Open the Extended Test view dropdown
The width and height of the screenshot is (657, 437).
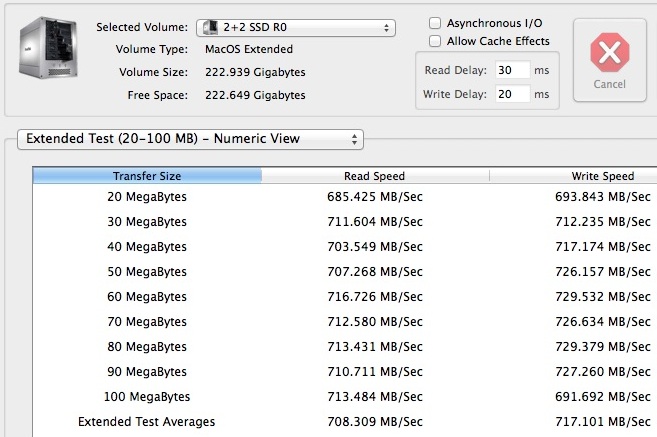coord(190,139)
